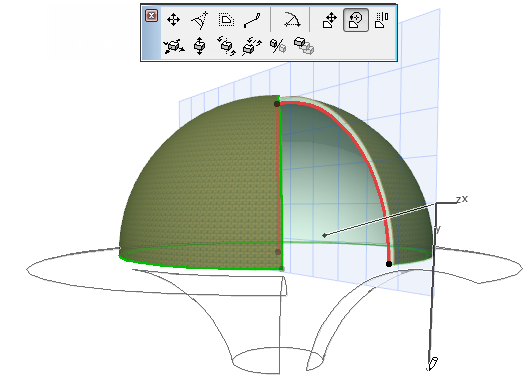
Task: Click the black node atop the red profile
Action: (277, 104)
